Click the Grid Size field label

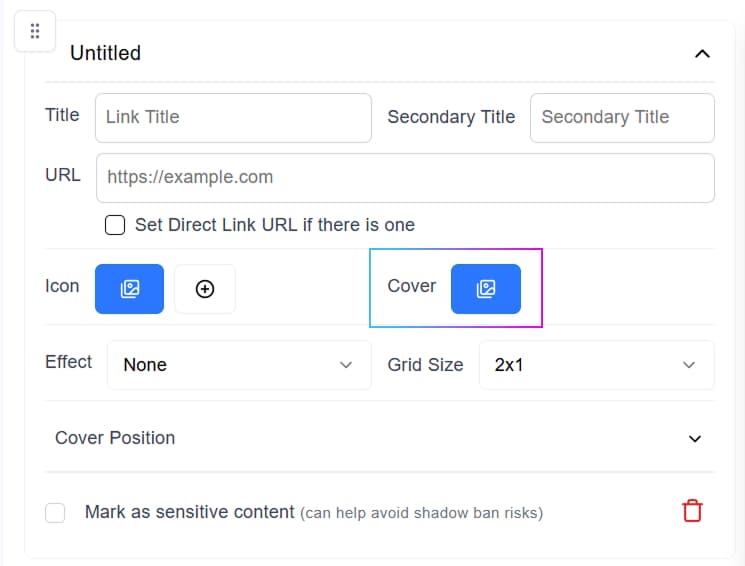[425, 365]
